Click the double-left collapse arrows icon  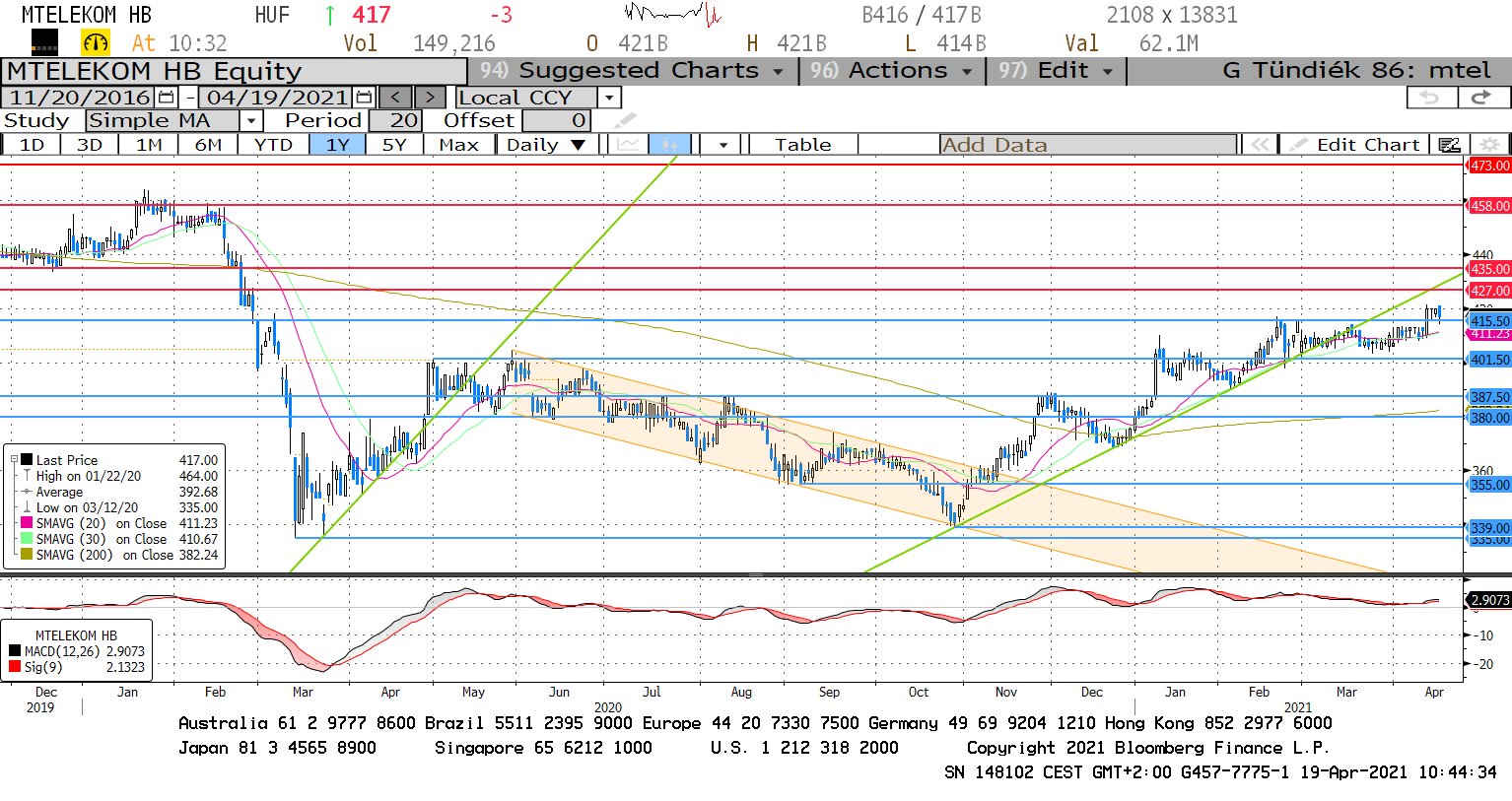click(x=1260, y=145)
